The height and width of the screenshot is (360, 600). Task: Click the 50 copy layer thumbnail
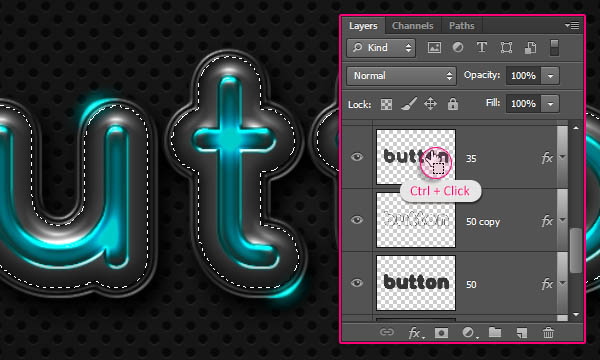point(416,220)
